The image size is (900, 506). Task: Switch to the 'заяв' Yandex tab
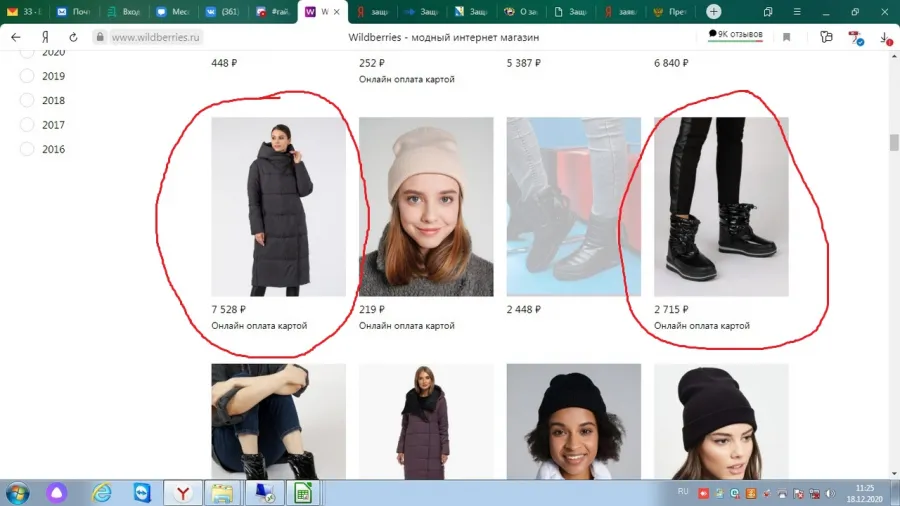[x=620, y=11]
